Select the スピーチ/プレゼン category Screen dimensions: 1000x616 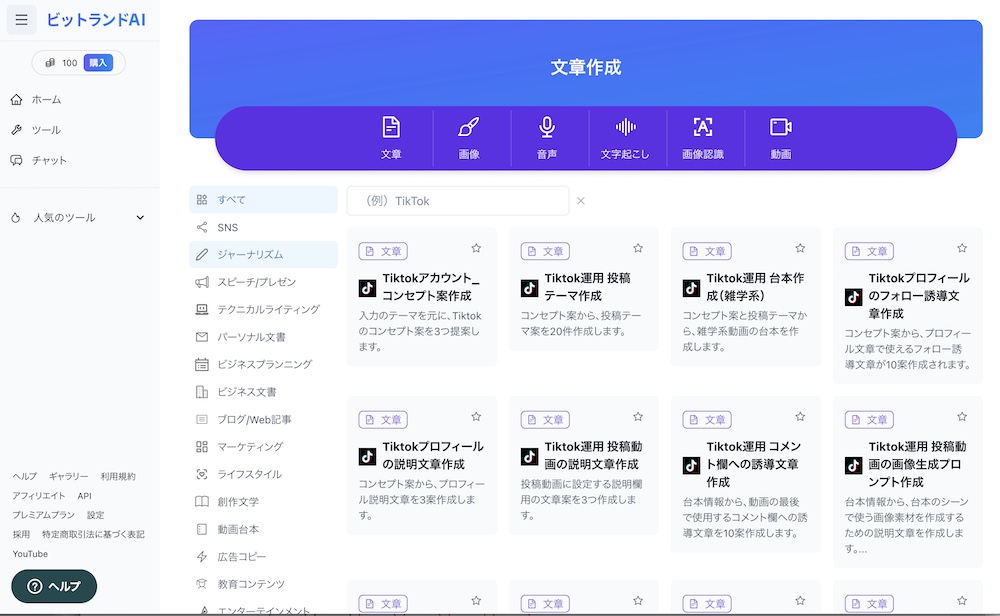click(x=263, y=282)
